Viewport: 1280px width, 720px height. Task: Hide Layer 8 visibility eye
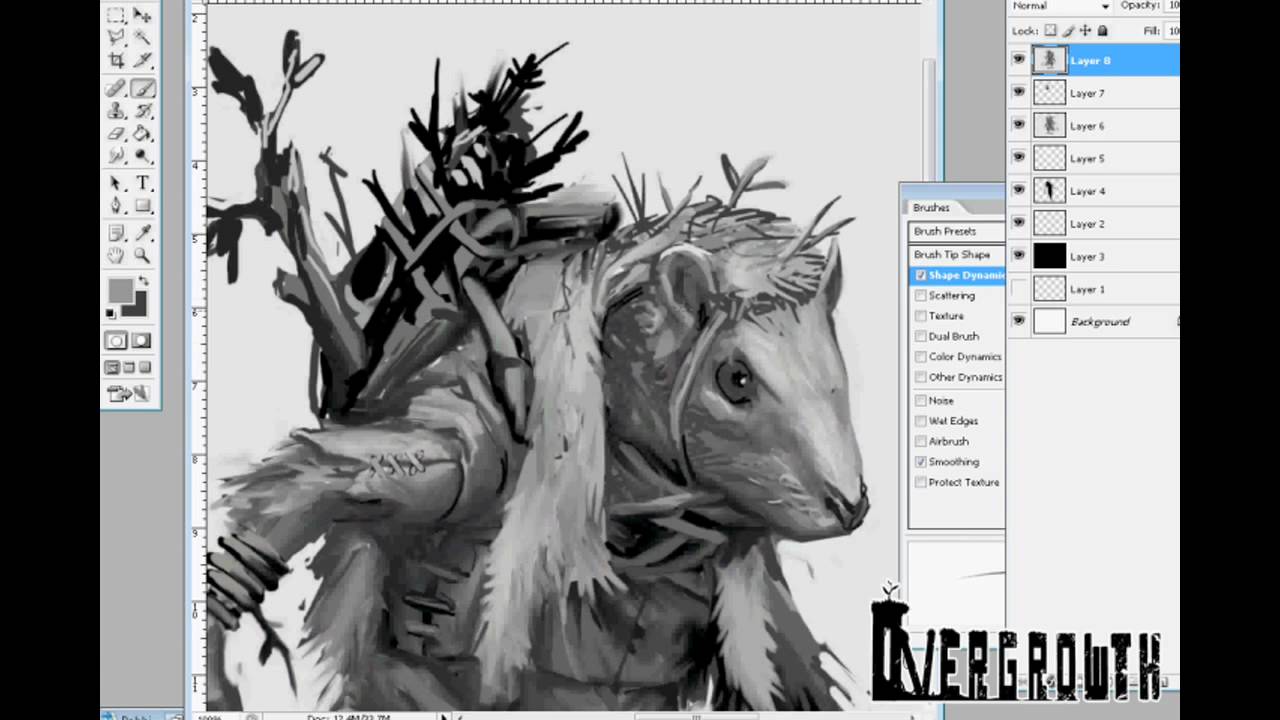(x=1019, y=60)
